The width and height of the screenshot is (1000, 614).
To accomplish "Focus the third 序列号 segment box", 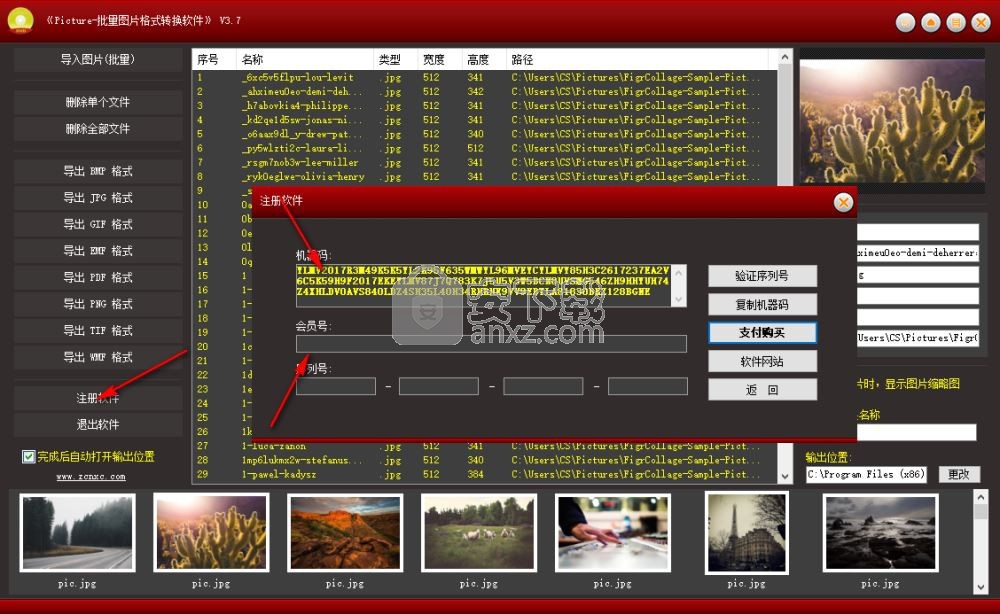I will point(543,386).
